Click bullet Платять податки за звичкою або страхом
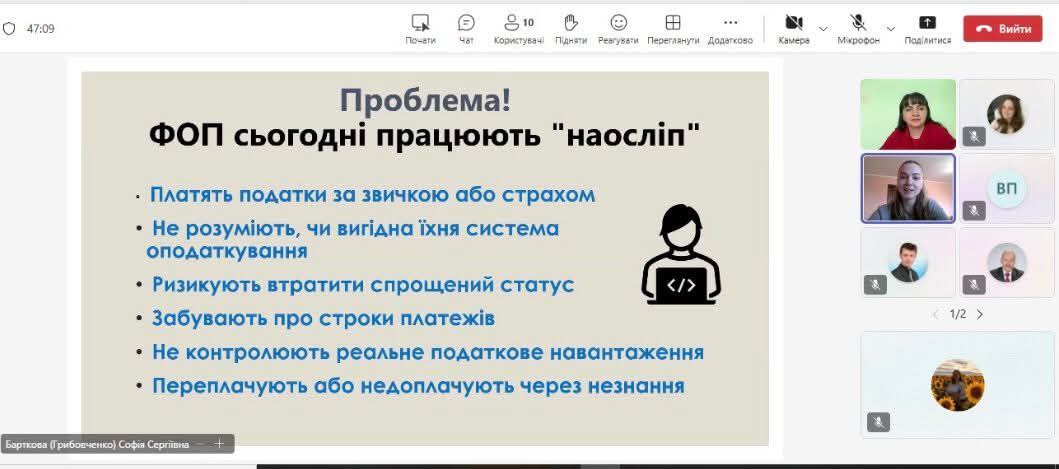The width and height of the screenshot is (1059, 469). [373, 195]
